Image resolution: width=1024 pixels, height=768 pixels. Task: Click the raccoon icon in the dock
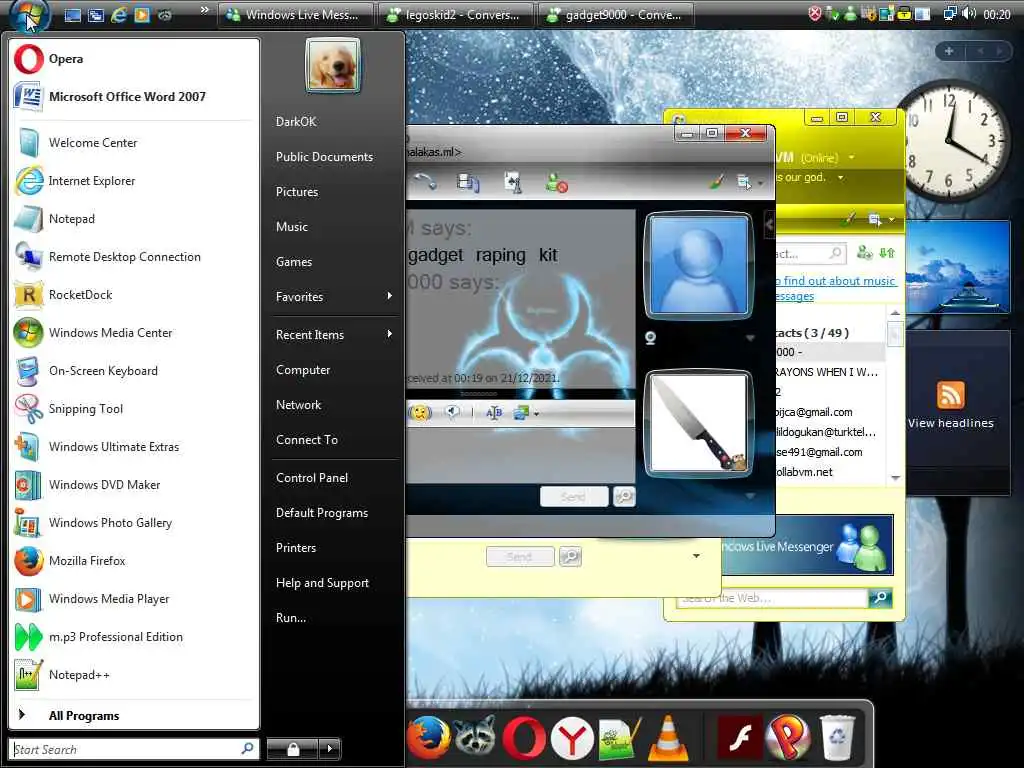coord(475,738)
